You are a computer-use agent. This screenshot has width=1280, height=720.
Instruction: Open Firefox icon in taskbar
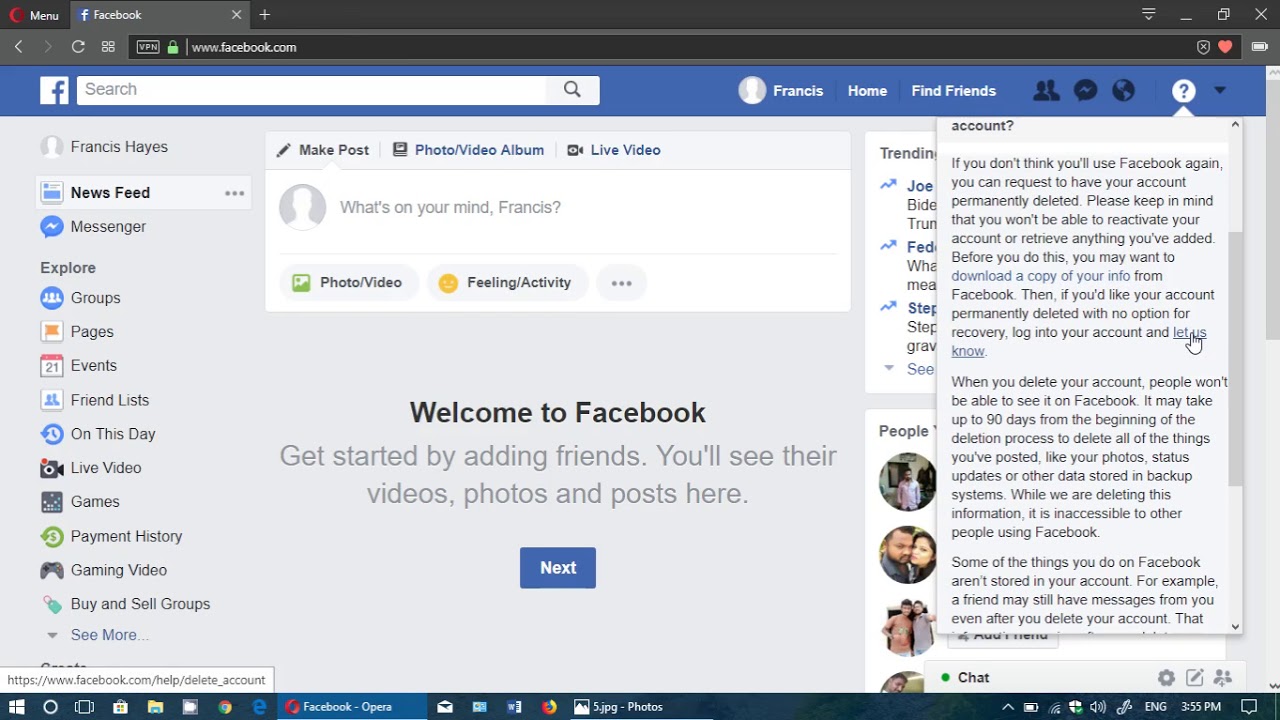[549, 707]
